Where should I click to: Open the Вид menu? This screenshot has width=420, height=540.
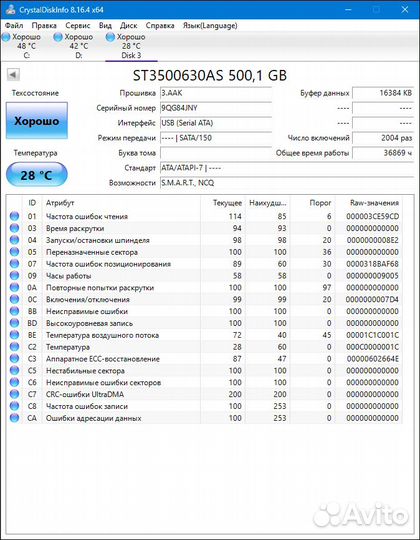pos(105,25)
